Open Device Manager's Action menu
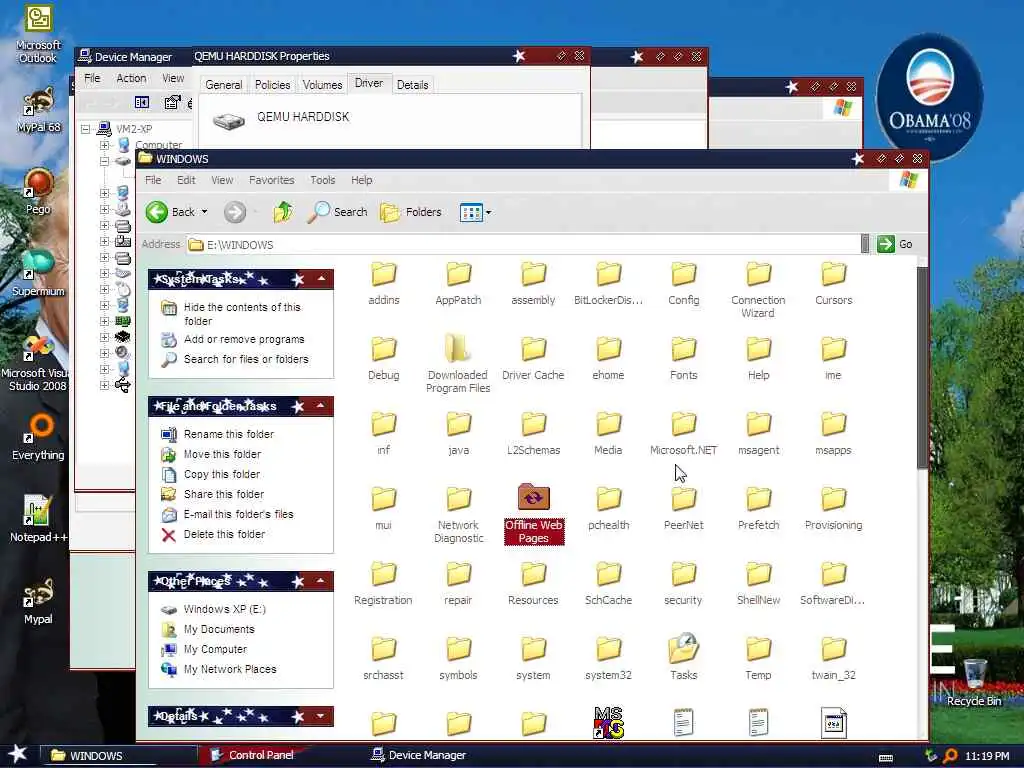This screenshot has height=768, width=1024. pos(131,78)
